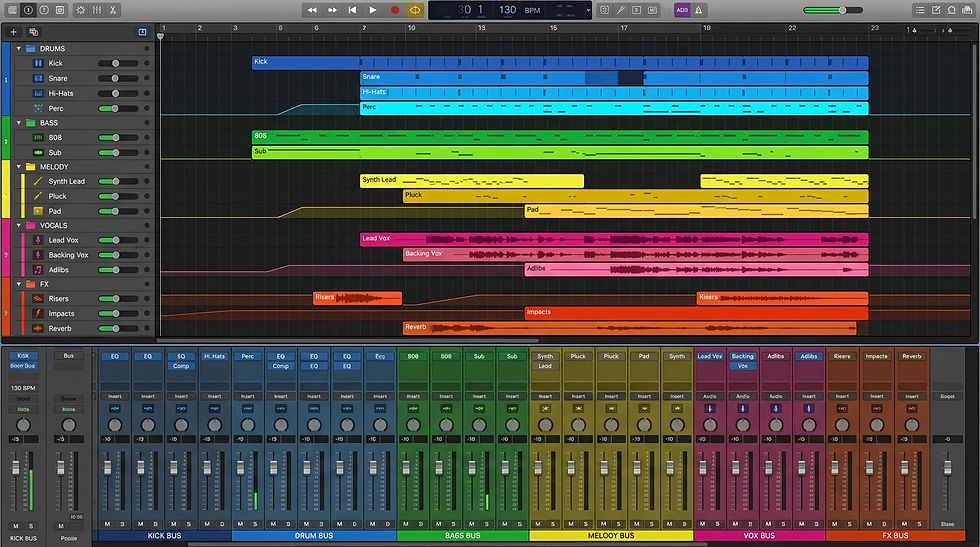Click the Go to Beginning button
980x547 pixels.
(x=352, y=10)
